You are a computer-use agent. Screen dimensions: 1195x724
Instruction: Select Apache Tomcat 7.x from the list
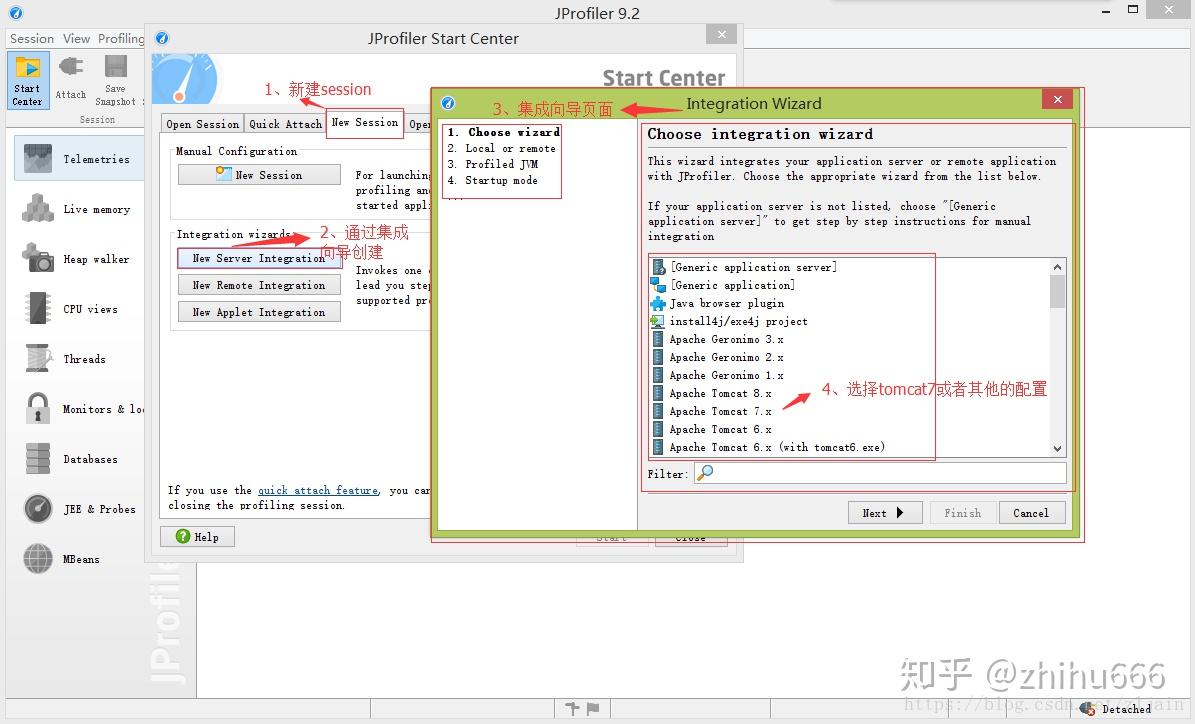tap(722, 411)
